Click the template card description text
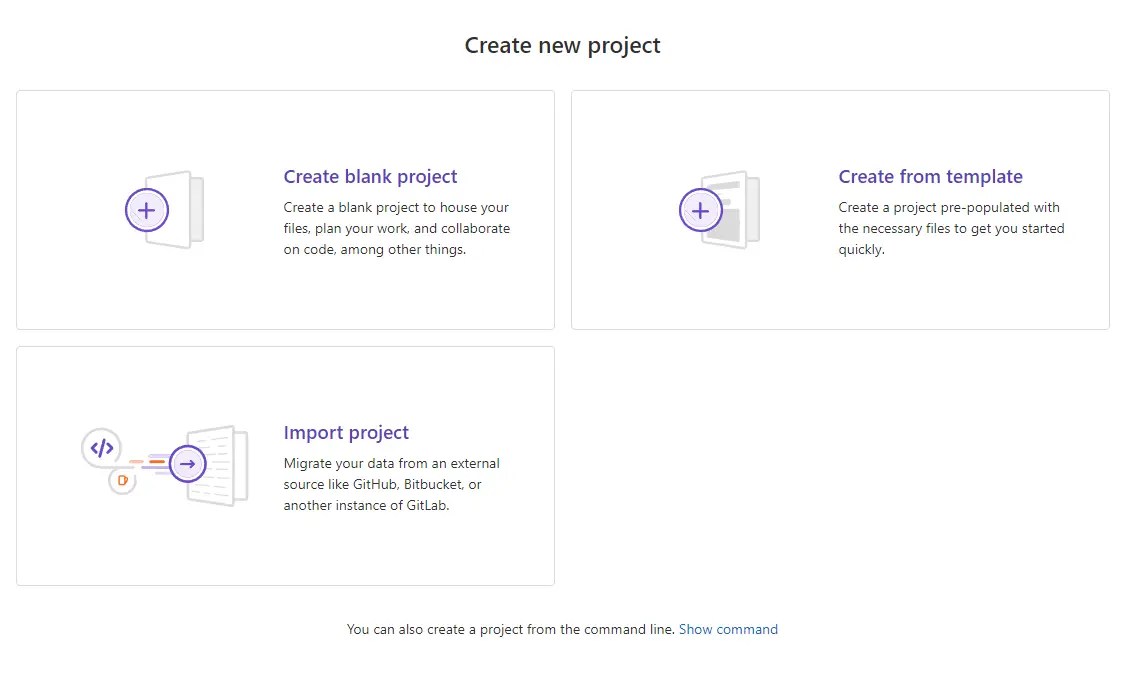The image size is (1121, 674). pyautogui.click(x=951, y=228)
